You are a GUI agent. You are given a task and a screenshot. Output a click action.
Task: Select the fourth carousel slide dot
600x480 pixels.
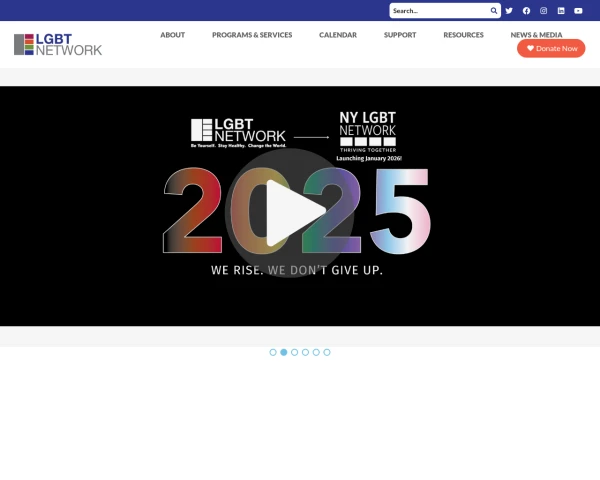pyautogui.click(x=305, y=352)
